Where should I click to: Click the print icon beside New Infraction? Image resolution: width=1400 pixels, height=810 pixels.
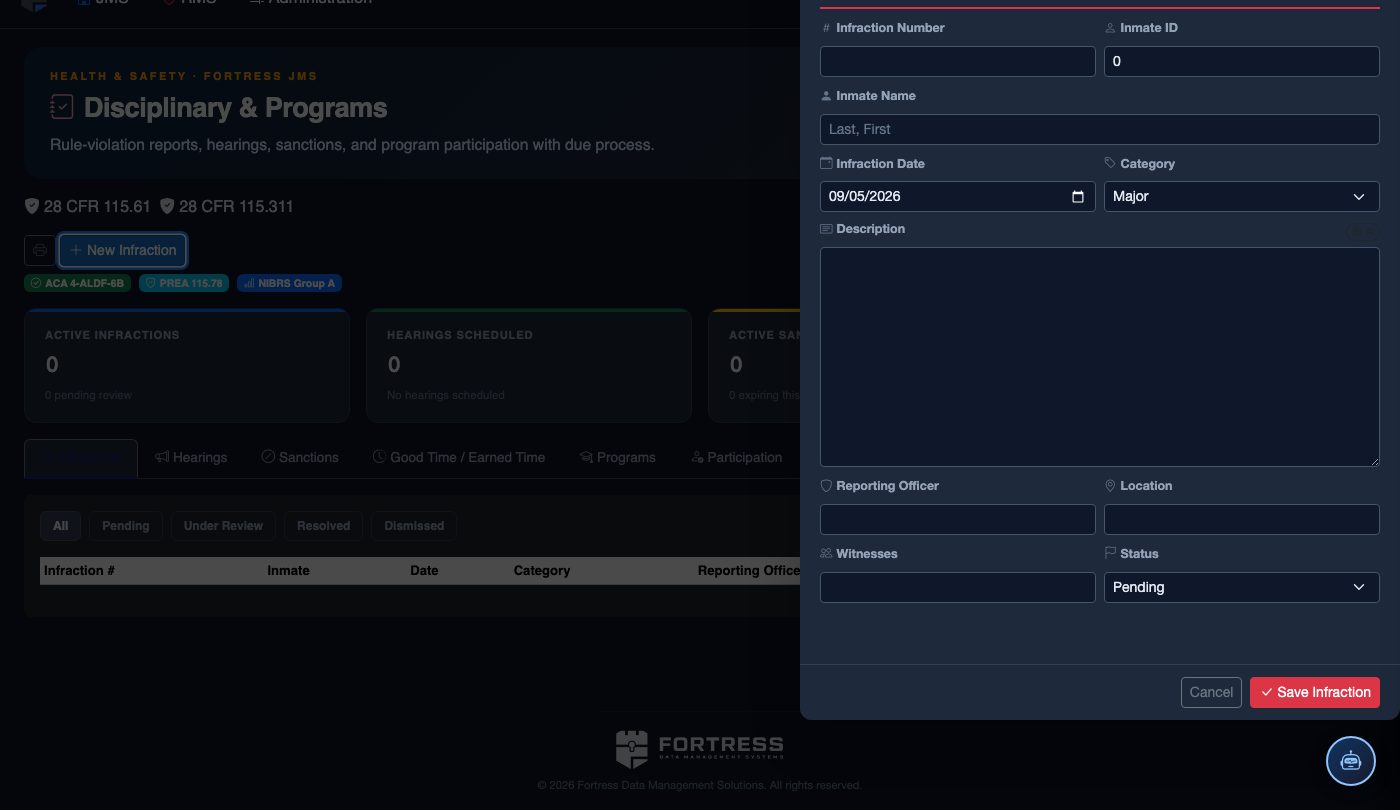(40, 250)
